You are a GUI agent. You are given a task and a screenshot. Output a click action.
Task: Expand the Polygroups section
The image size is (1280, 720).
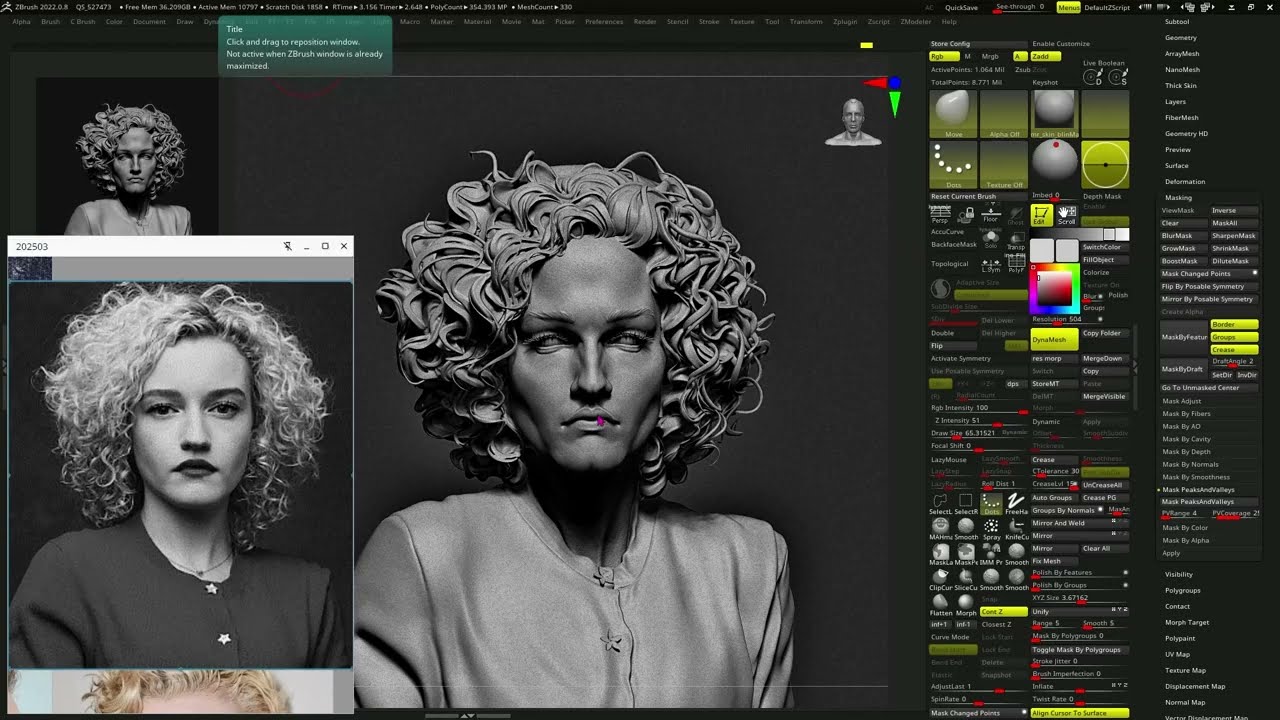[x=1182, y=591]
